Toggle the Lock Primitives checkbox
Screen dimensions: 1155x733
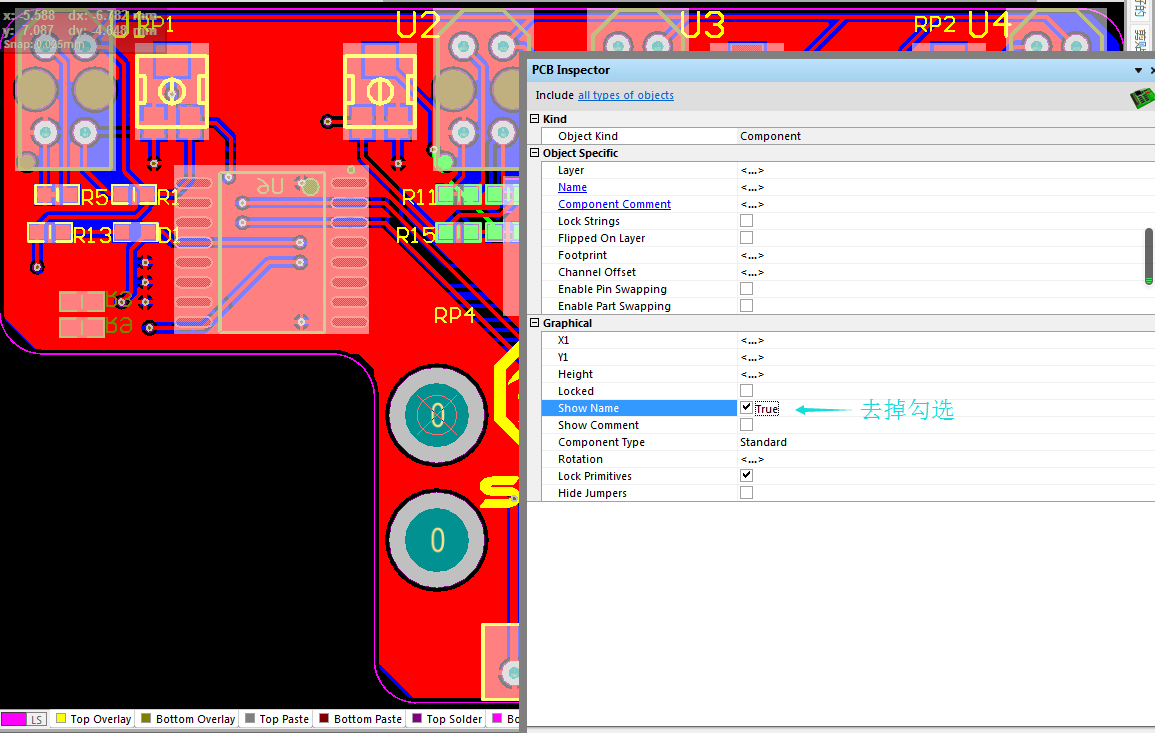click(x=746, y=476)
